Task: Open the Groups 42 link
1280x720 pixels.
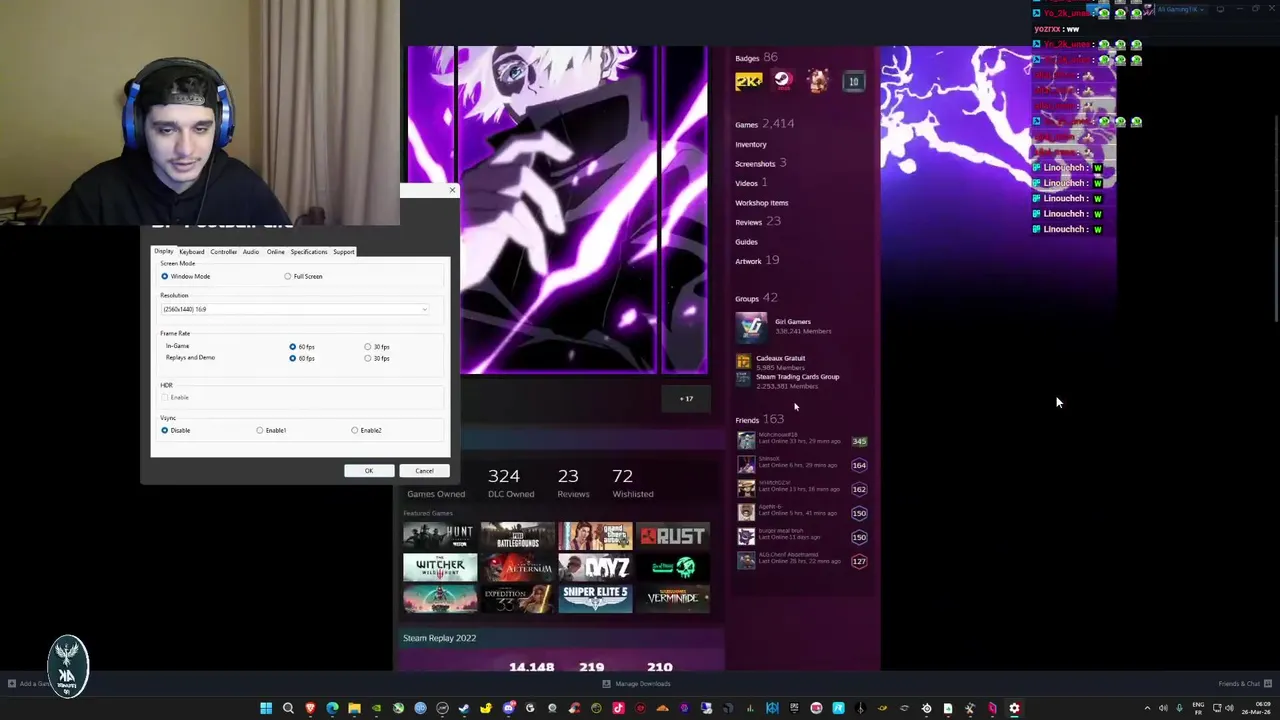Action: coord(756,298)
